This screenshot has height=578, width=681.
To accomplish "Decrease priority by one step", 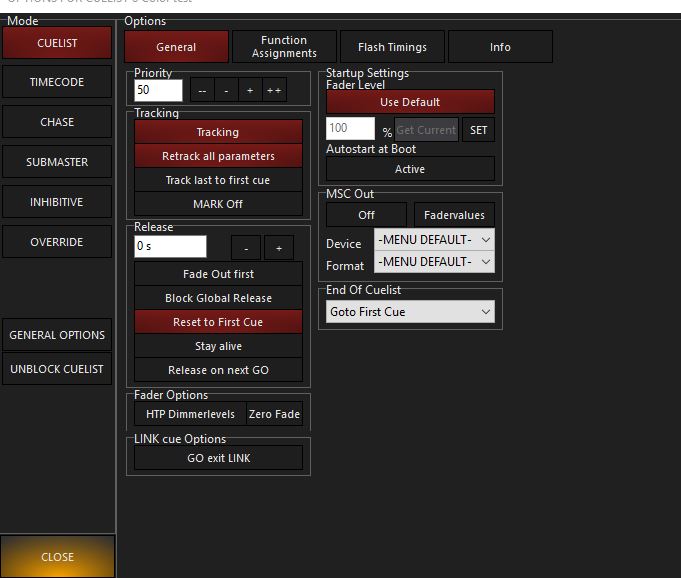I will pyautogui.click(x=226, y=90).
